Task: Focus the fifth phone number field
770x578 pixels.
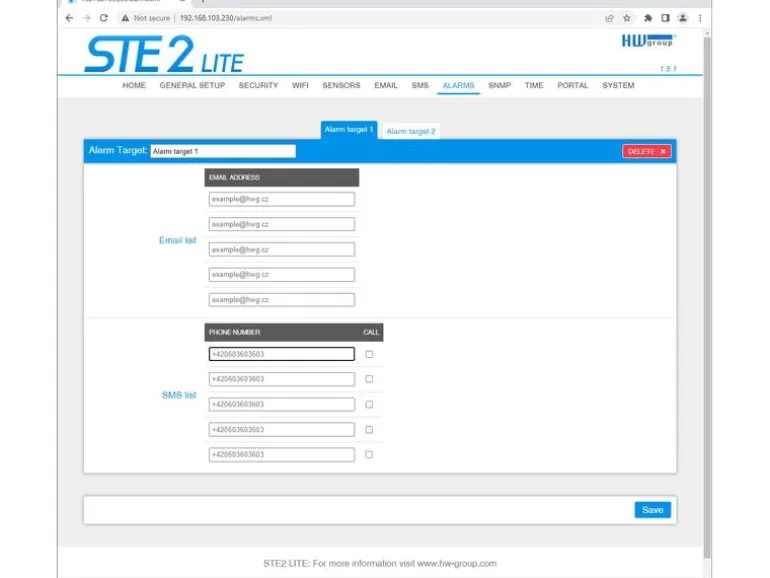Action: pyautogui.click(x=281, y=455)
